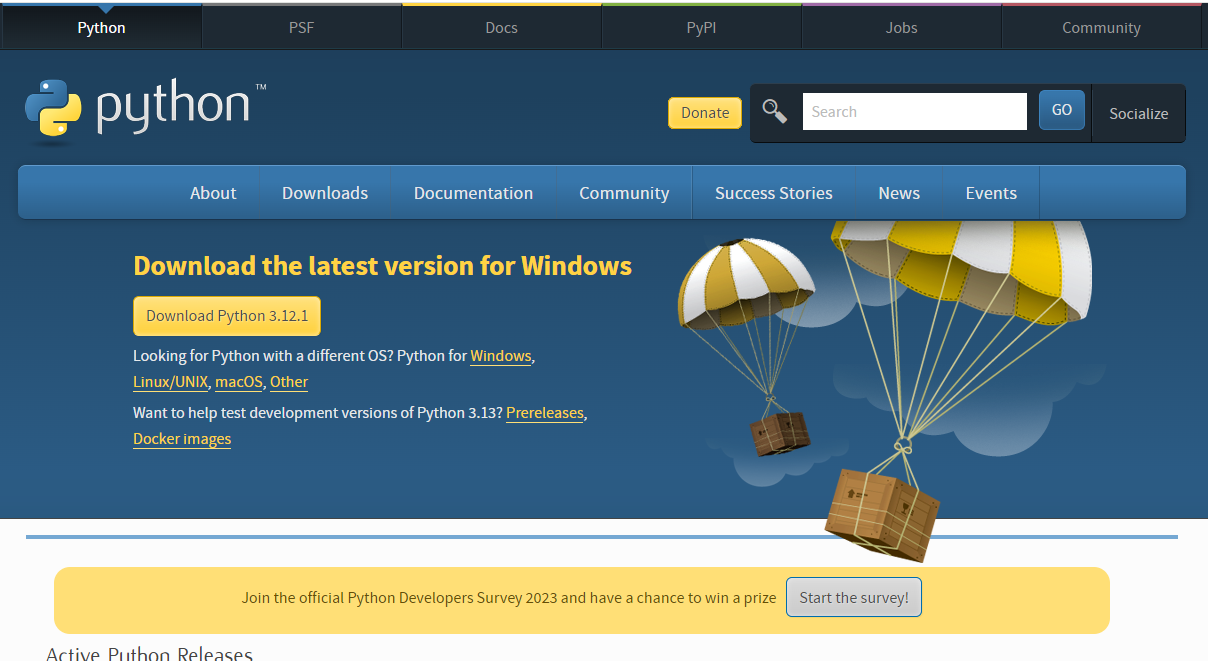Image resolution: width=1208 pixels, height=661 pixels.
Task: Follow the Other platforms link
Action: 289,382
